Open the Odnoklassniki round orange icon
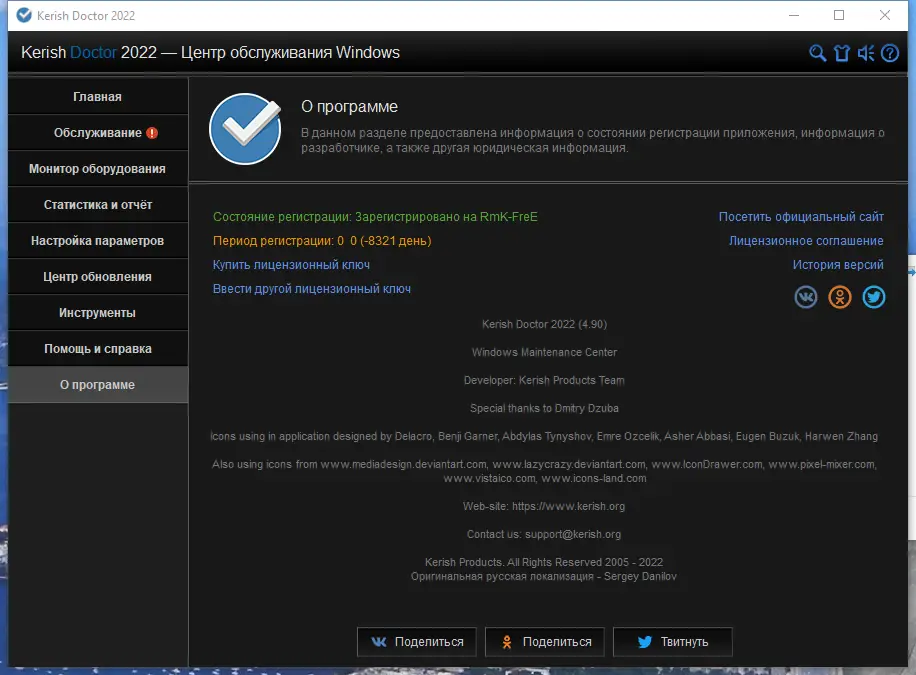 click(x=839, y=297)
